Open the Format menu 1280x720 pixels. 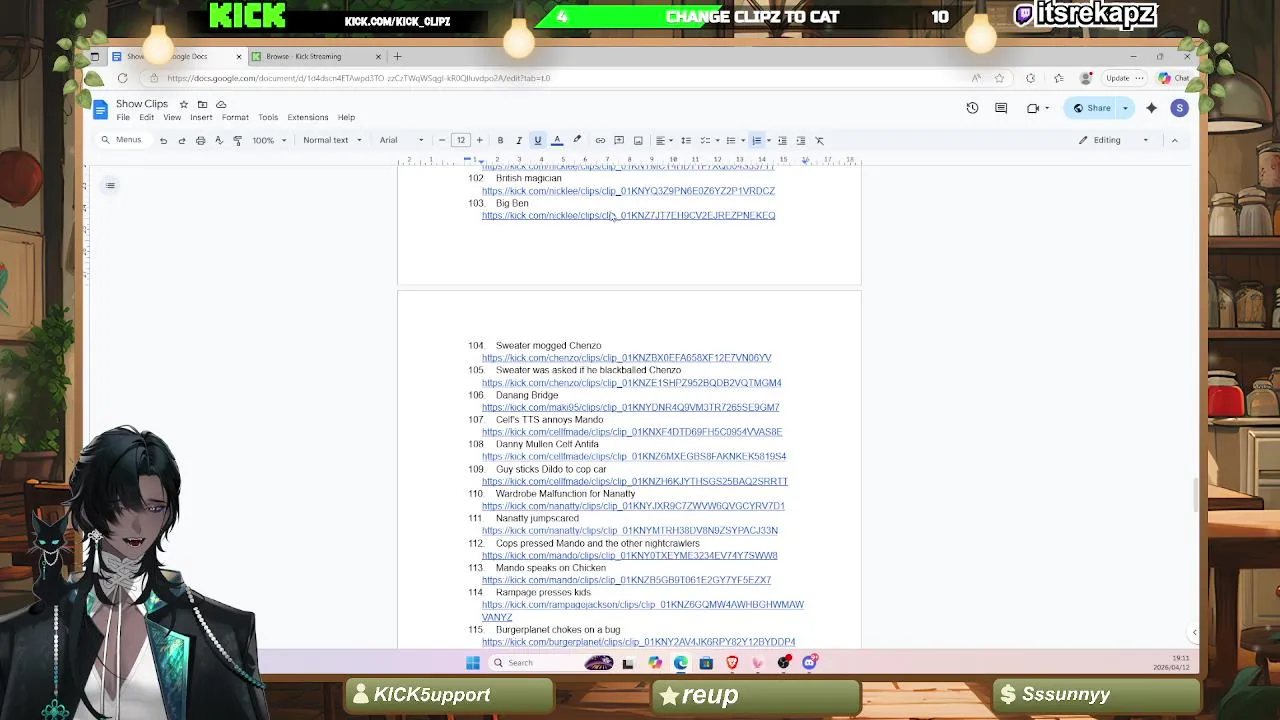[x=235, y=117]
